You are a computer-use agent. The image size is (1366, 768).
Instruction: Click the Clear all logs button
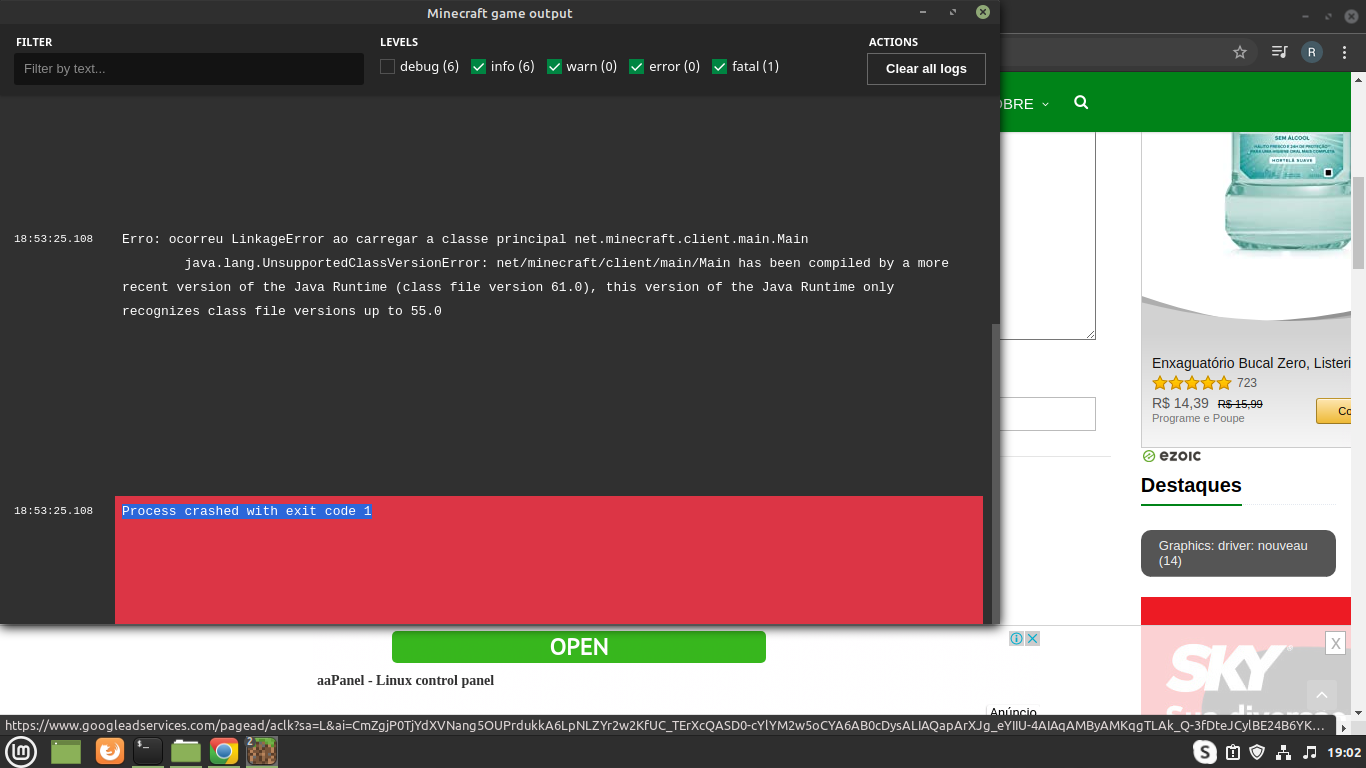(926, 69)
